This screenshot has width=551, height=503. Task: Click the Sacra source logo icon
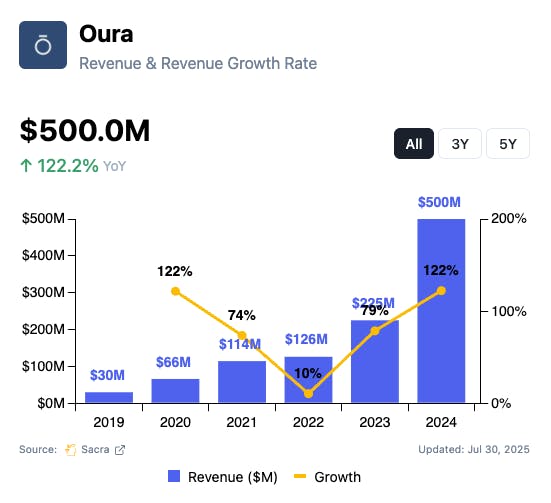coord(71,450)
